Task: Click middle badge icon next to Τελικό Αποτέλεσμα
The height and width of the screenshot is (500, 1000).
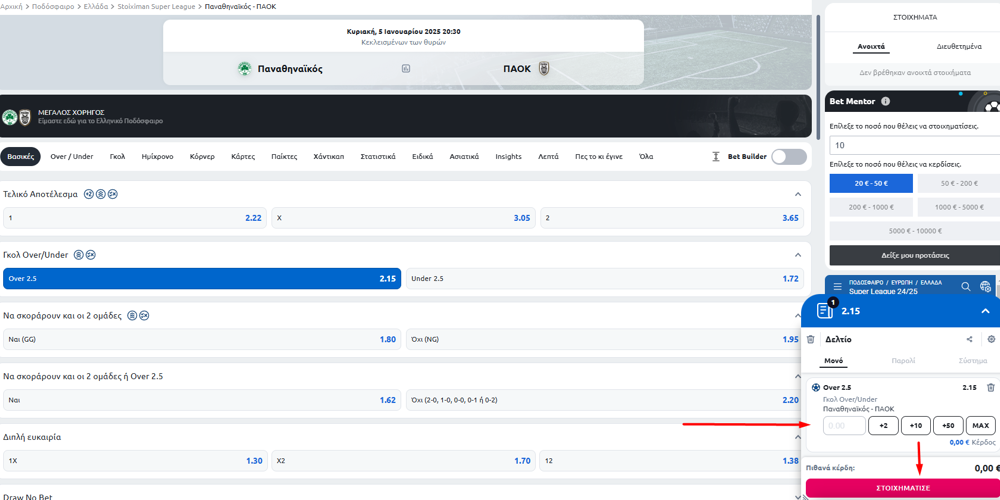Action: 101,194
